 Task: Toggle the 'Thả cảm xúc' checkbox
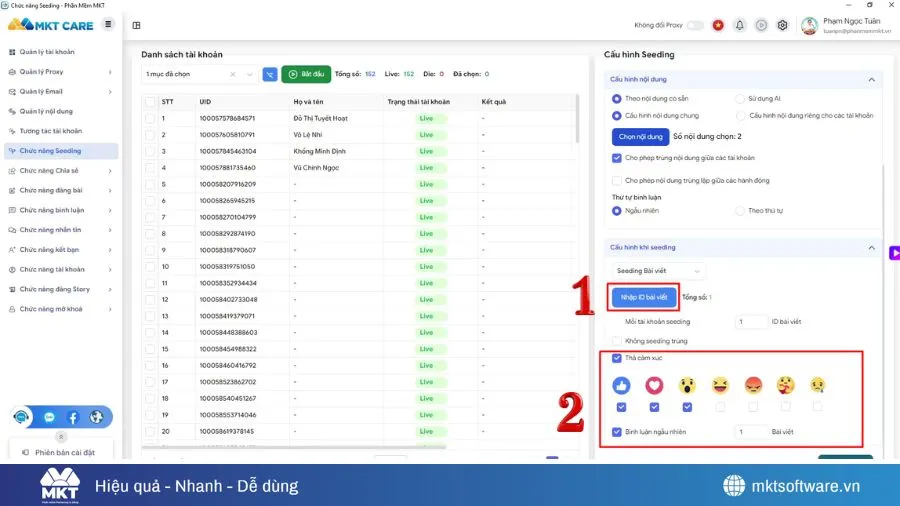(616, 358)
